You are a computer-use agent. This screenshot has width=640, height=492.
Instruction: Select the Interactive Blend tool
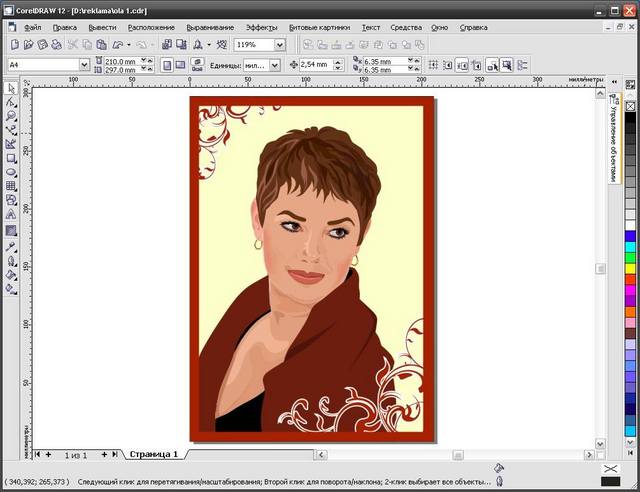11,231
